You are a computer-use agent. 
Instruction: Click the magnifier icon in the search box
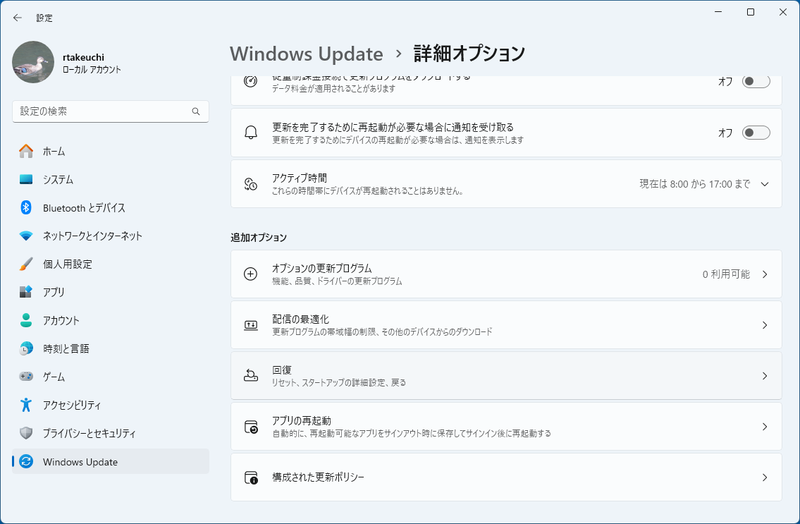click(x=196, y=111)
